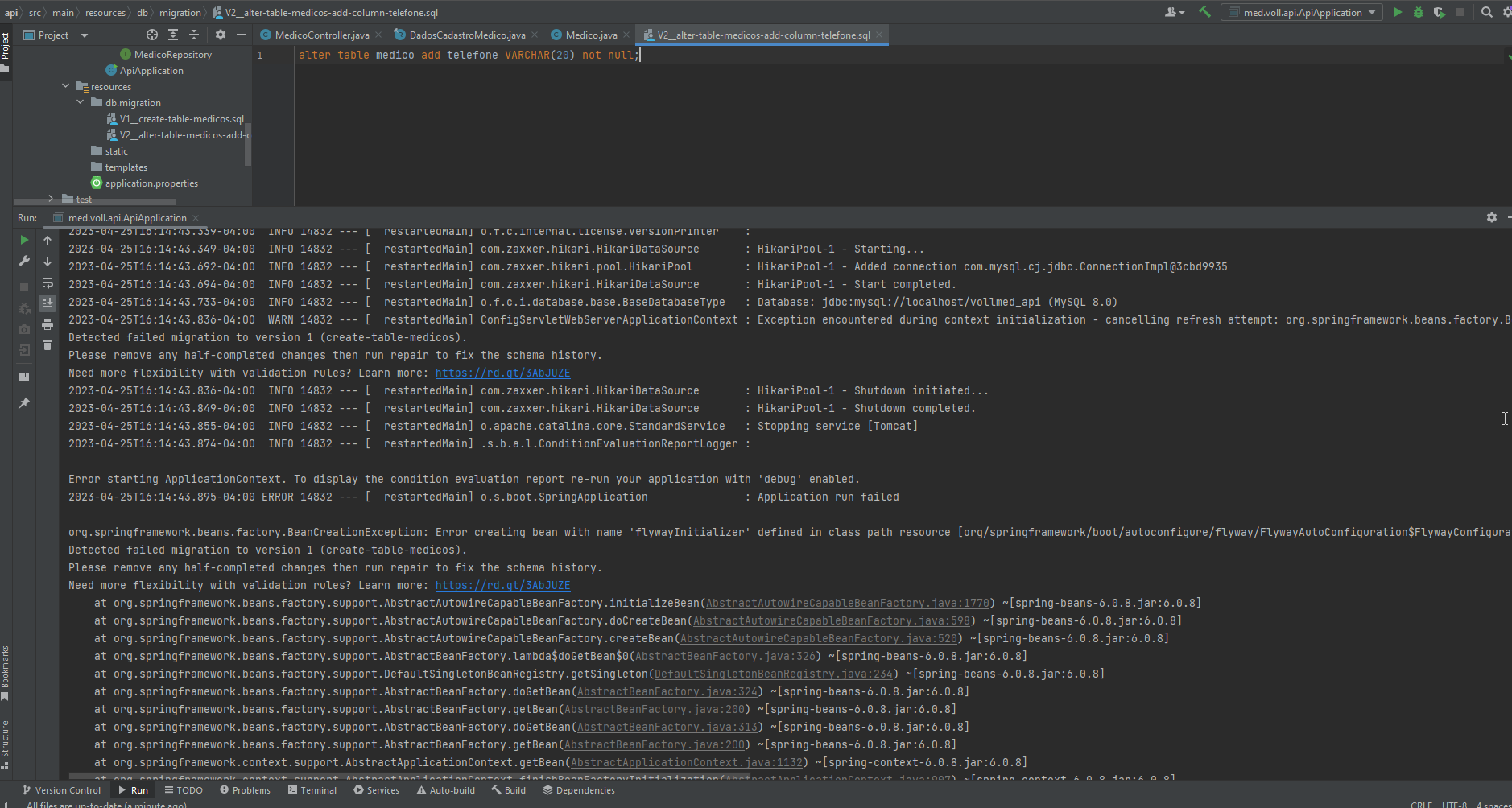This screenshot has width=1512, height=808.
Task: Open DefaultSingletonBeanRegistry.java:234 stack link
Action: point(774,674)
